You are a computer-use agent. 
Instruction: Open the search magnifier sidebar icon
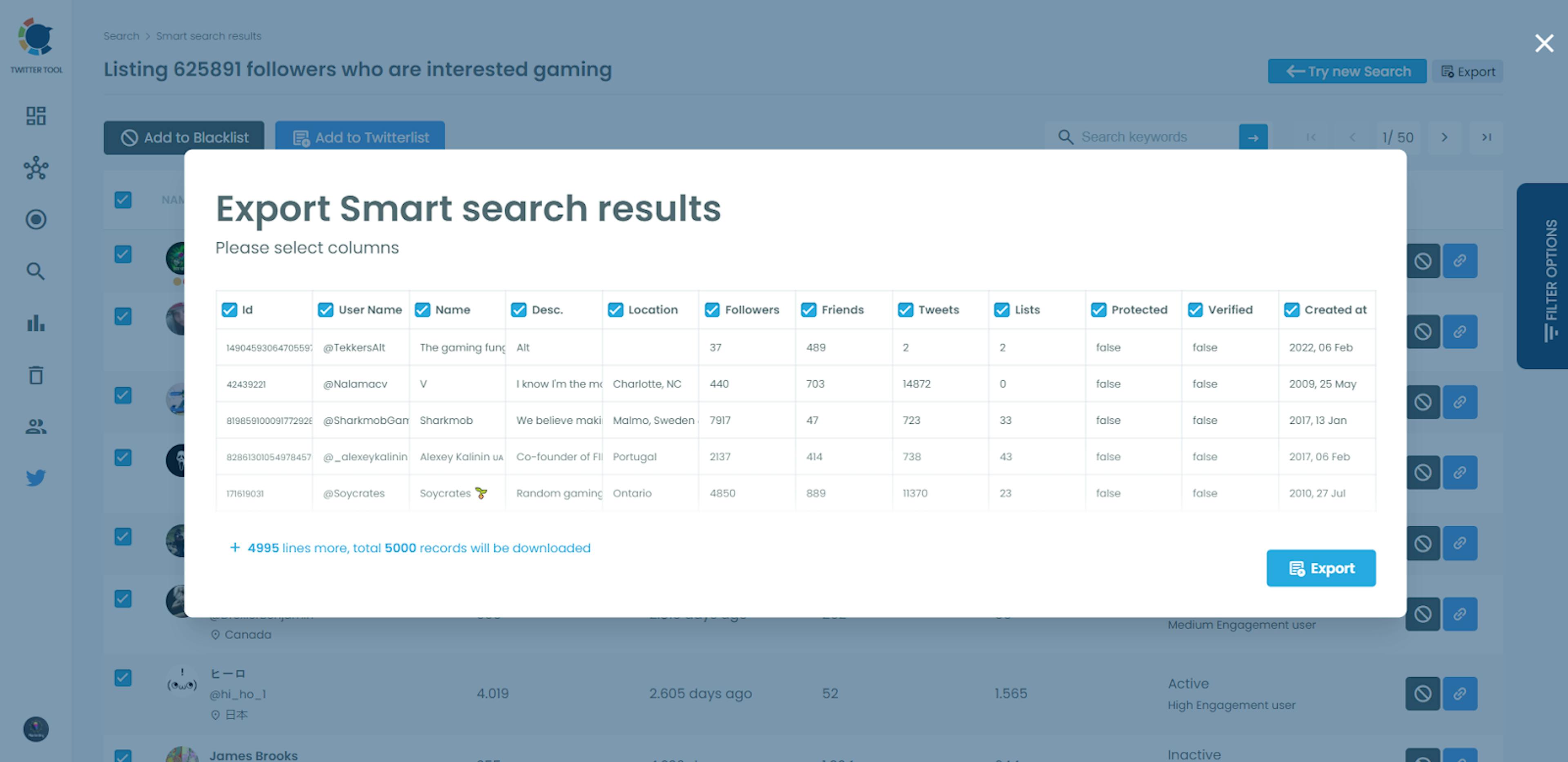(x=36, y=271)
